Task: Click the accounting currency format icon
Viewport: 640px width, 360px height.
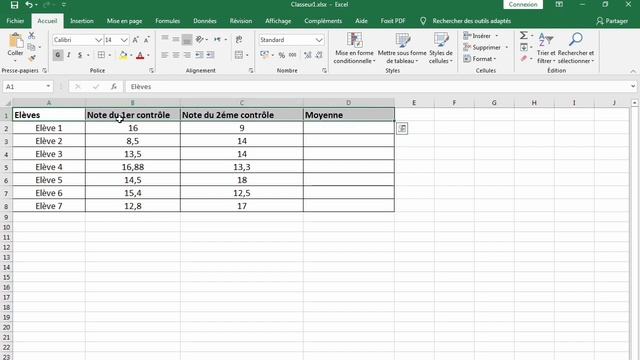Action: [x=264, y=55]
